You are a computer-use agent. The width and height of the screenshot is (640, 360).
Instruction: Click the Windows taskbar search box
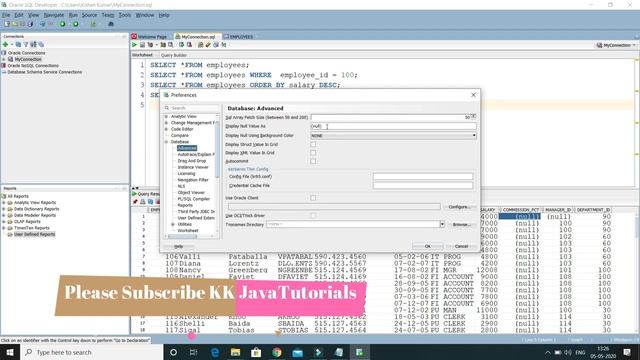[x=92, y=352]
